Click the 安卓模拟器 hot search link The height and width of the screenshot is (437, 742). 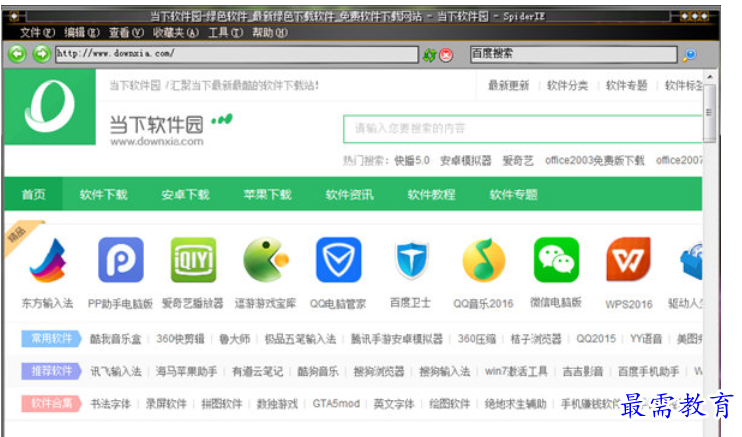coord(466,161)
